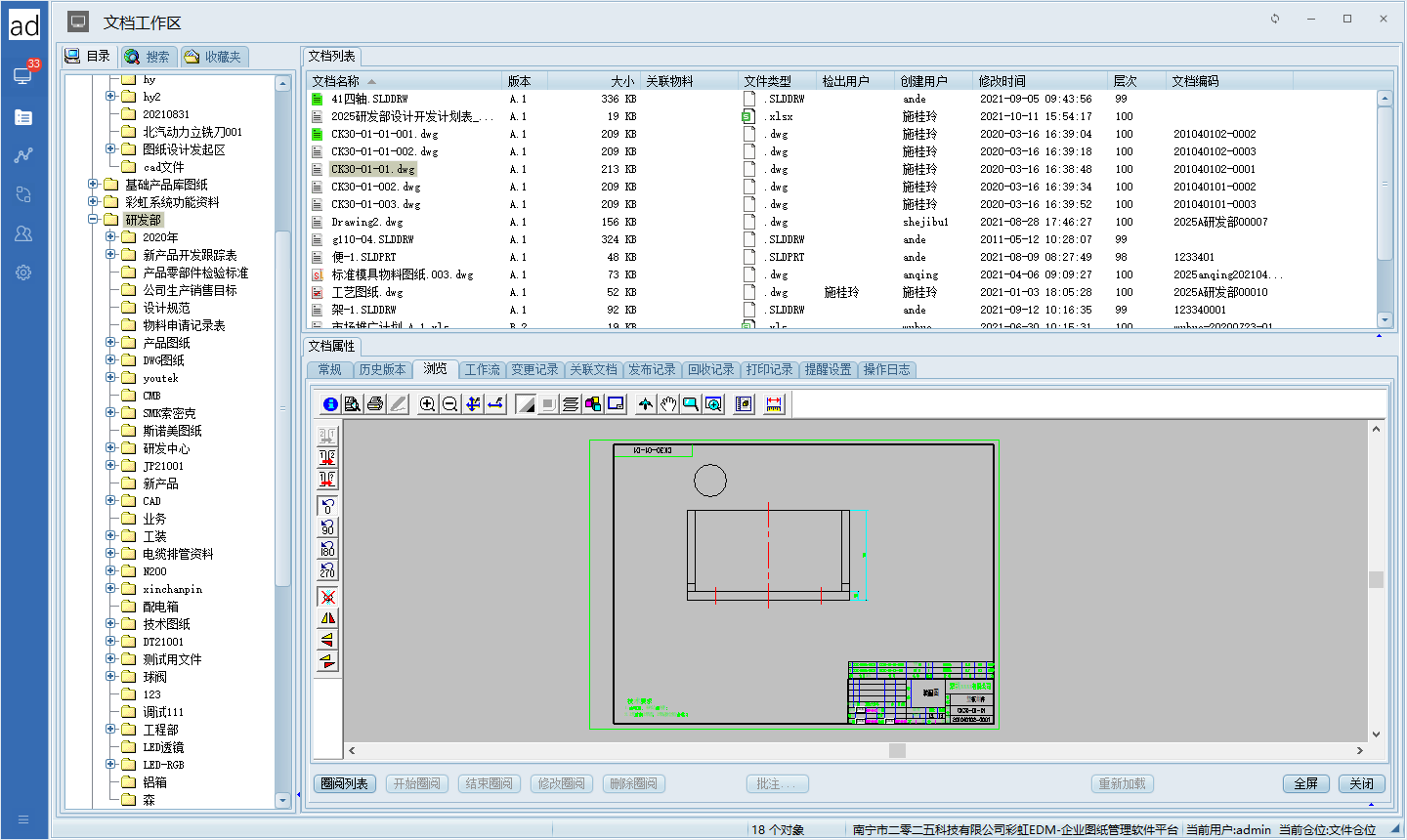Open the settings gear in left sidebar

pyautogui.click(x=23, y=273)
